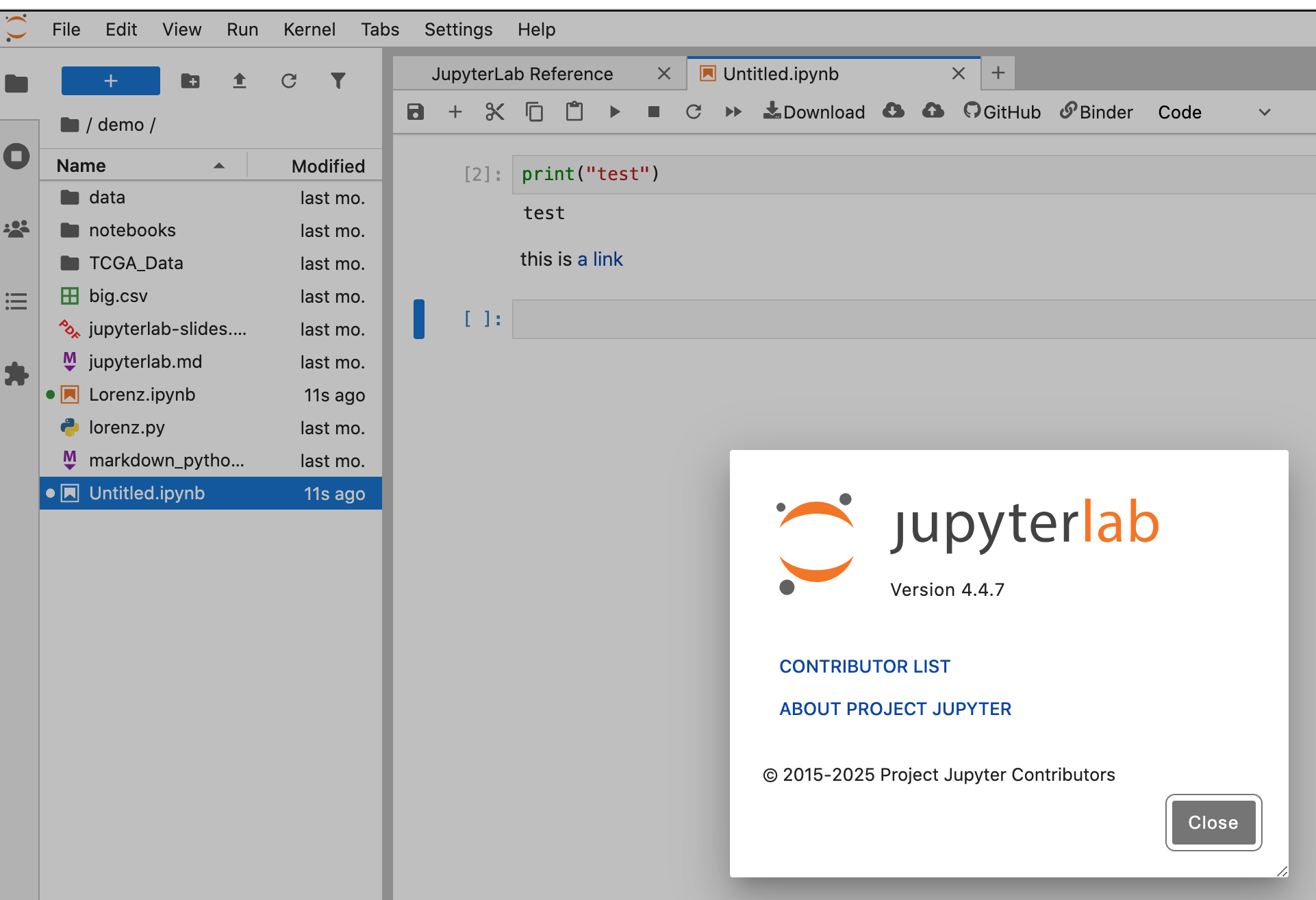This screenshot has width=1316, height=900.
Task: Sort files by the Modified column
Action: pyautogui.click(x=327, y=166)
